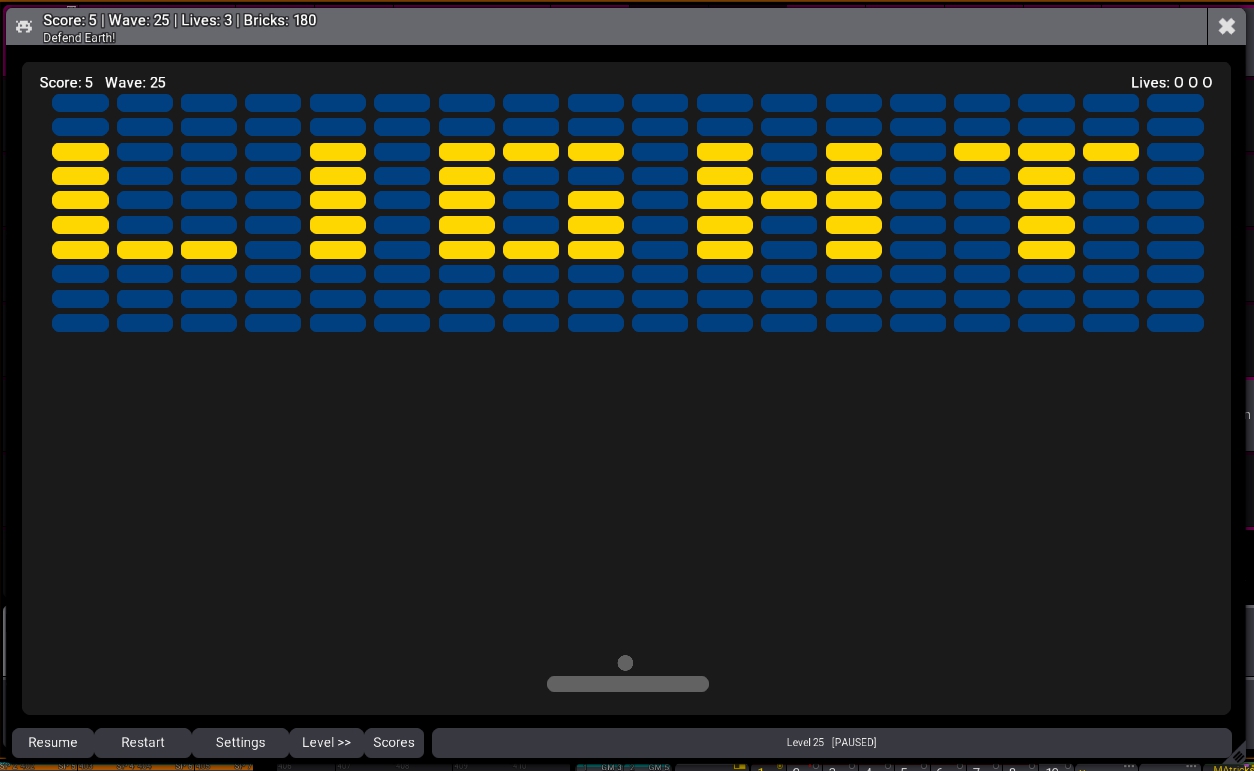Viewport: 1254px width, 771px height.
Task: Click the rightmost yellow brick in the grid
Action: [1110, 152]
